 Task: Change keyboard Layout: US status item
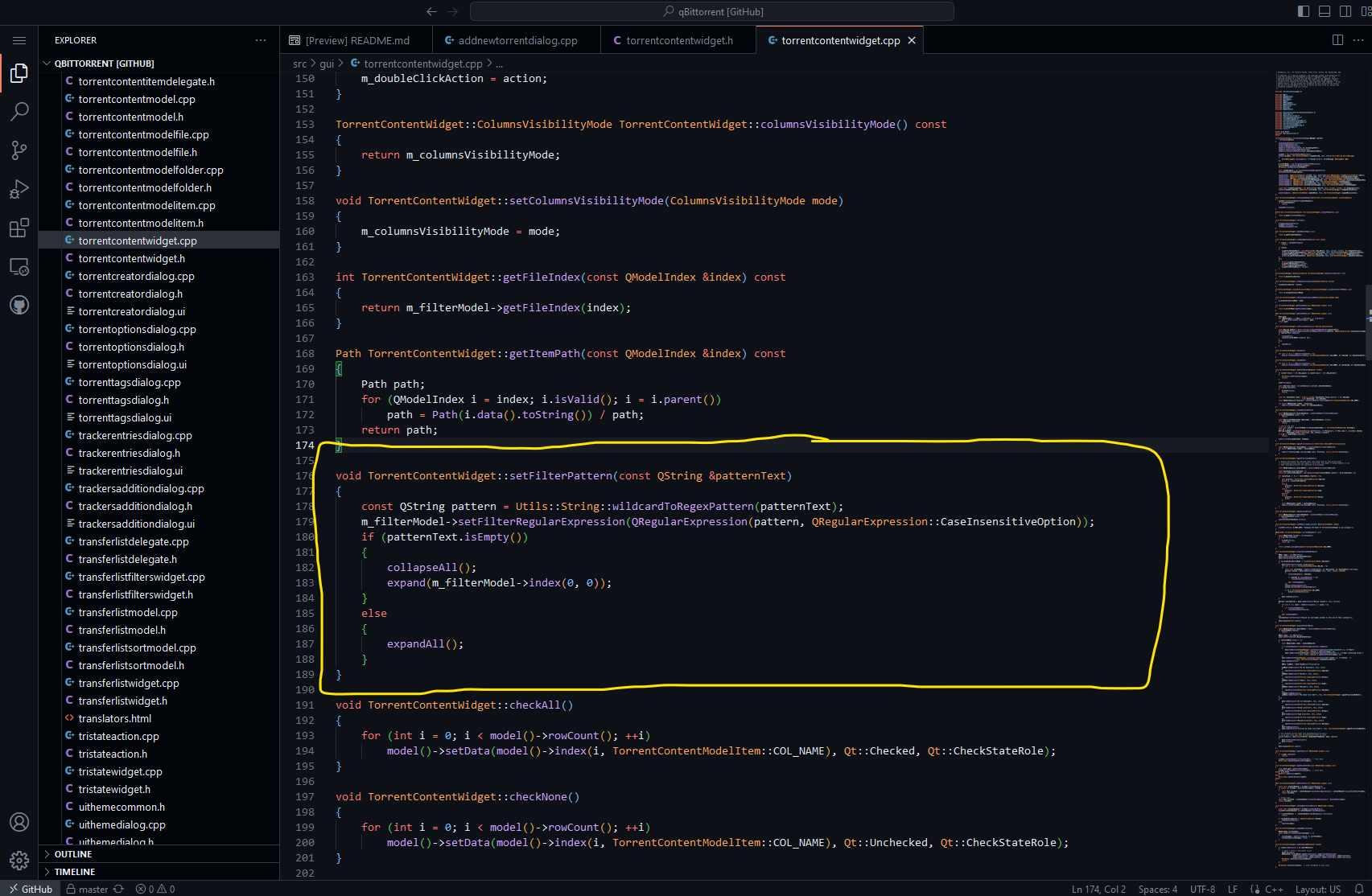[1317, 889]
